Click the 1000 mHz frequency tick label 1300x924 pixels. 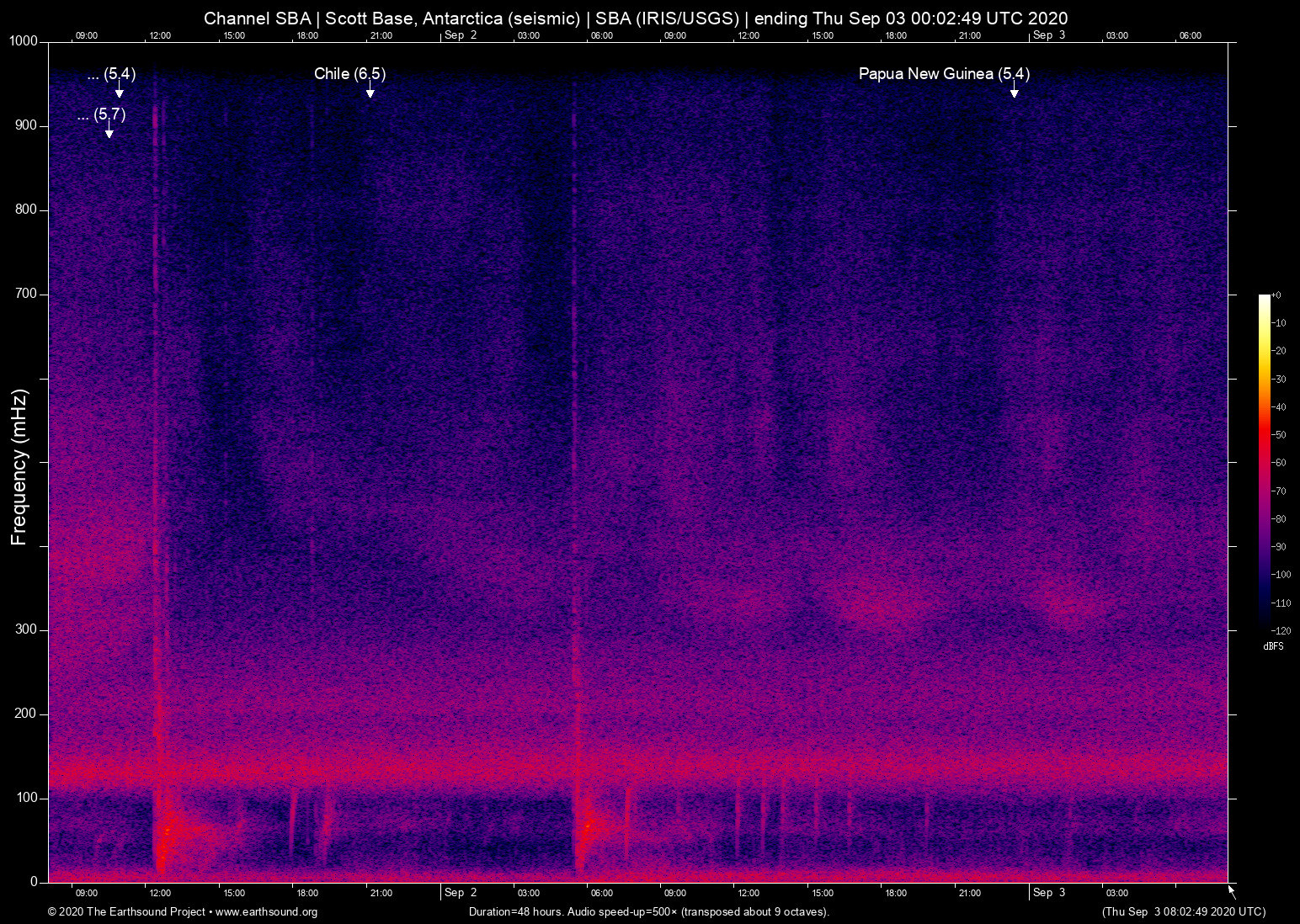point(24,40)
